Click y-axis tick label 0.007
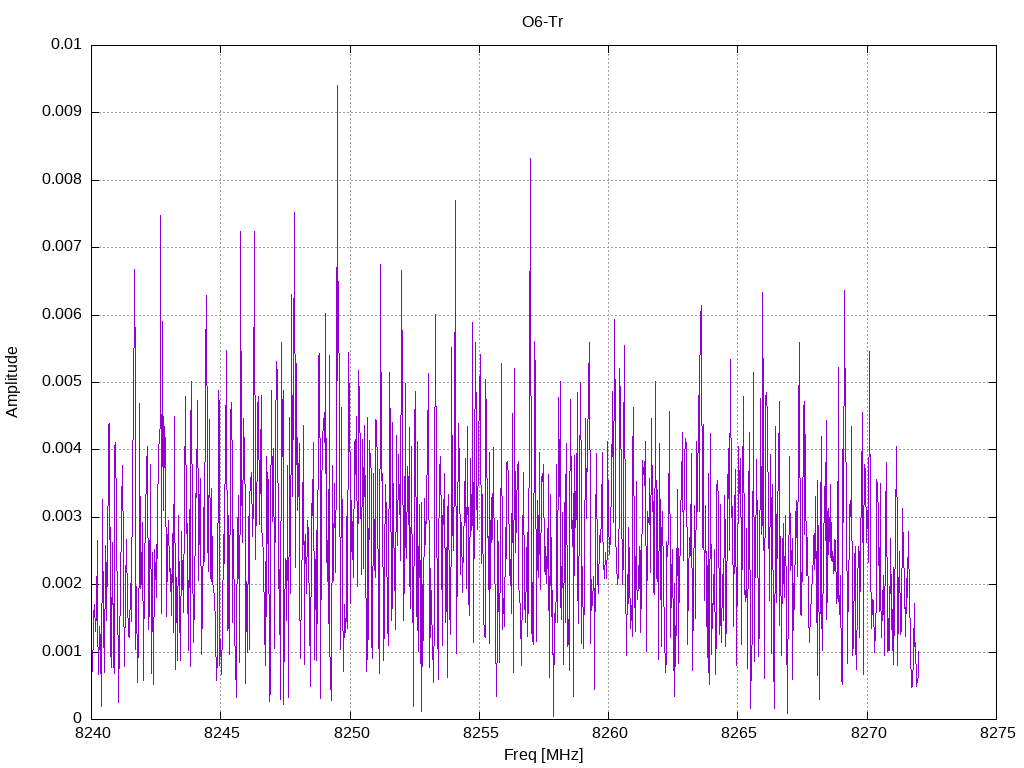Viewport: 1024px width, 768px height. pyautogui.click(x=62, y=247)
